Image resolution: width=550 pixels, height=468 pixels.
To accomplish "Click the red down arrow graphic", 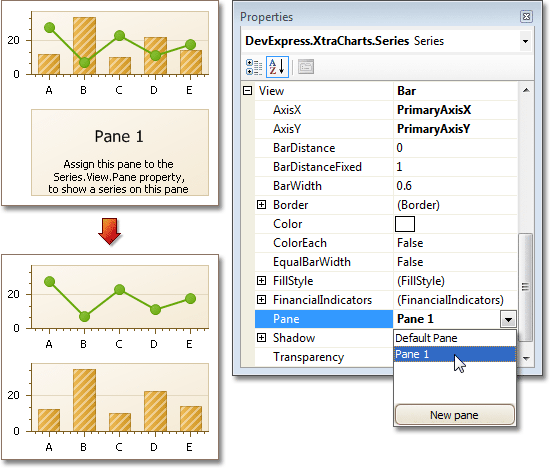I will 110,232.
